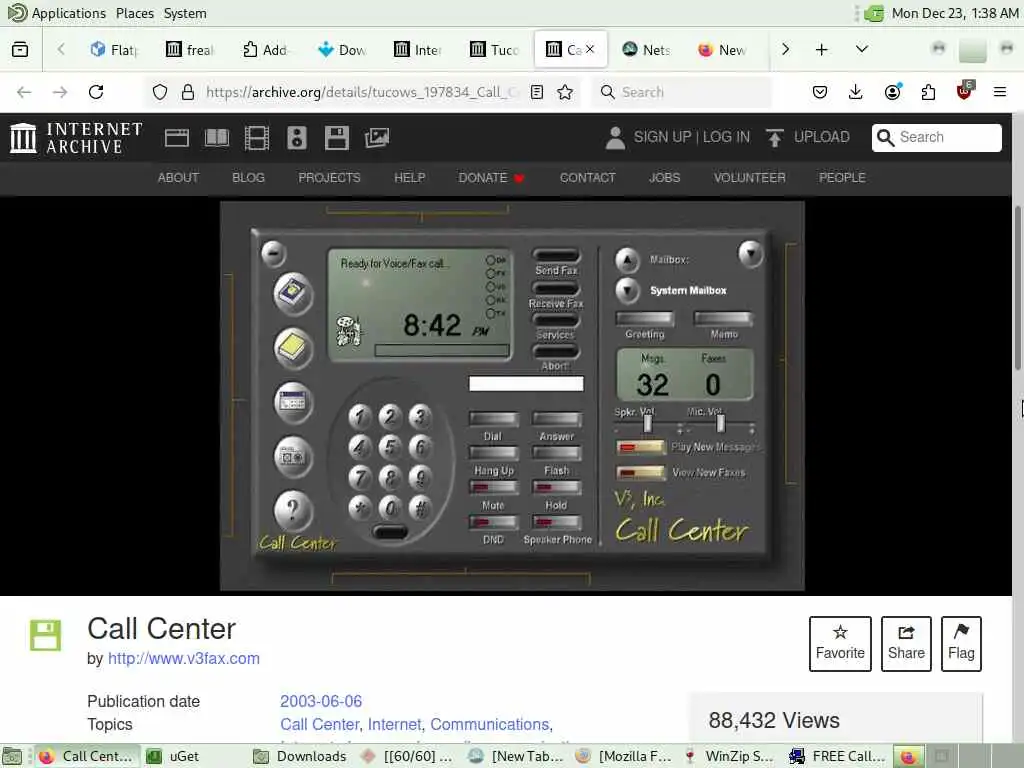Open the Firefox downloads panel
Screen dimensions: 1024x768
(x=856, y=92)
